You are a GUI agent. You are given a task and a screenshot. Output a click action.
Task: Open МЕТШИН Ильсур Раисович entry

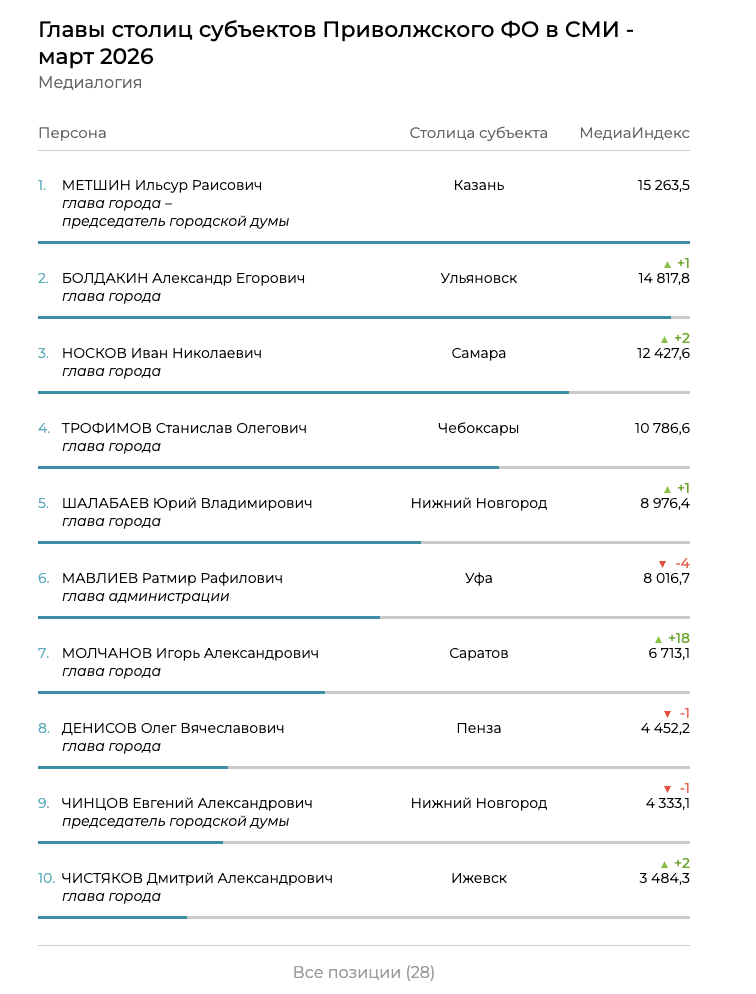tap(162, 185)
